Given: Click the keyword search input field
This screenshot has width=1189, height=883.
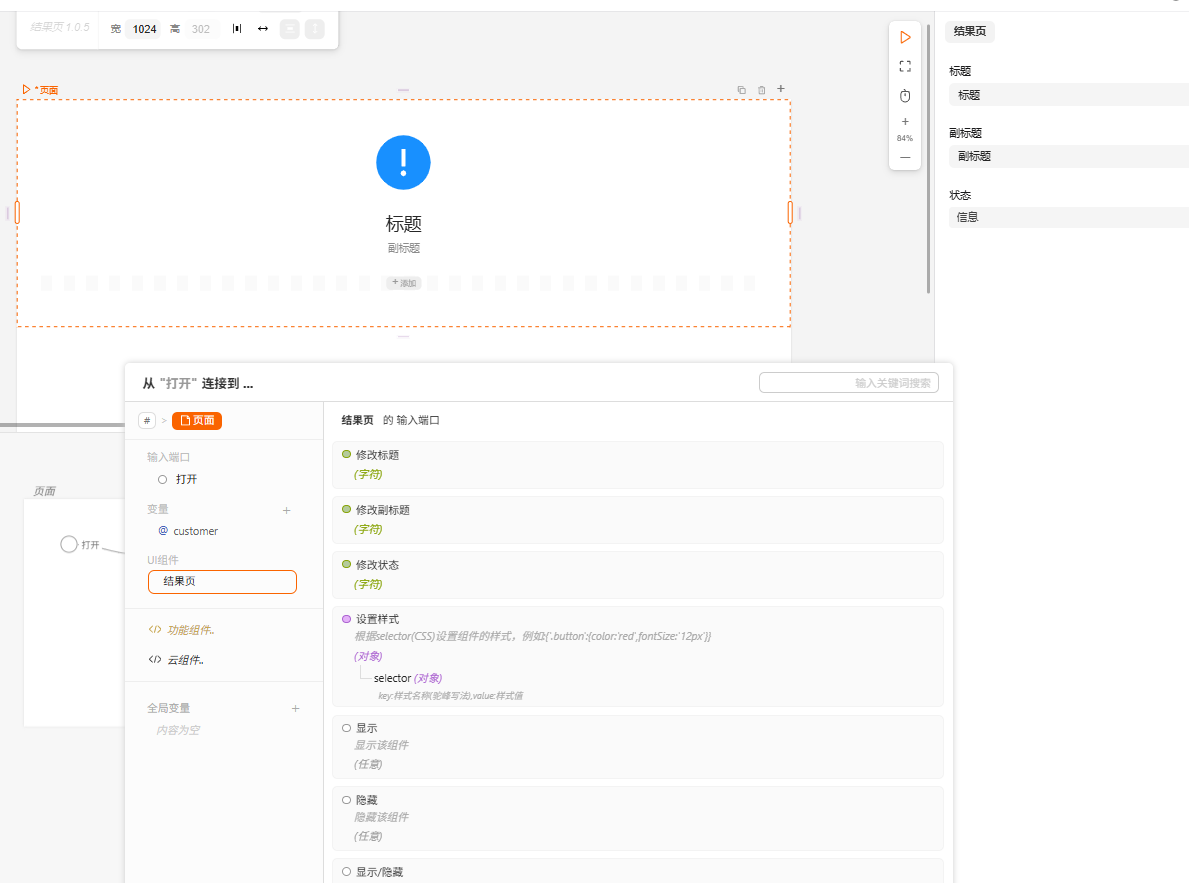Looking at the screenshot, I should pos(848,382).
